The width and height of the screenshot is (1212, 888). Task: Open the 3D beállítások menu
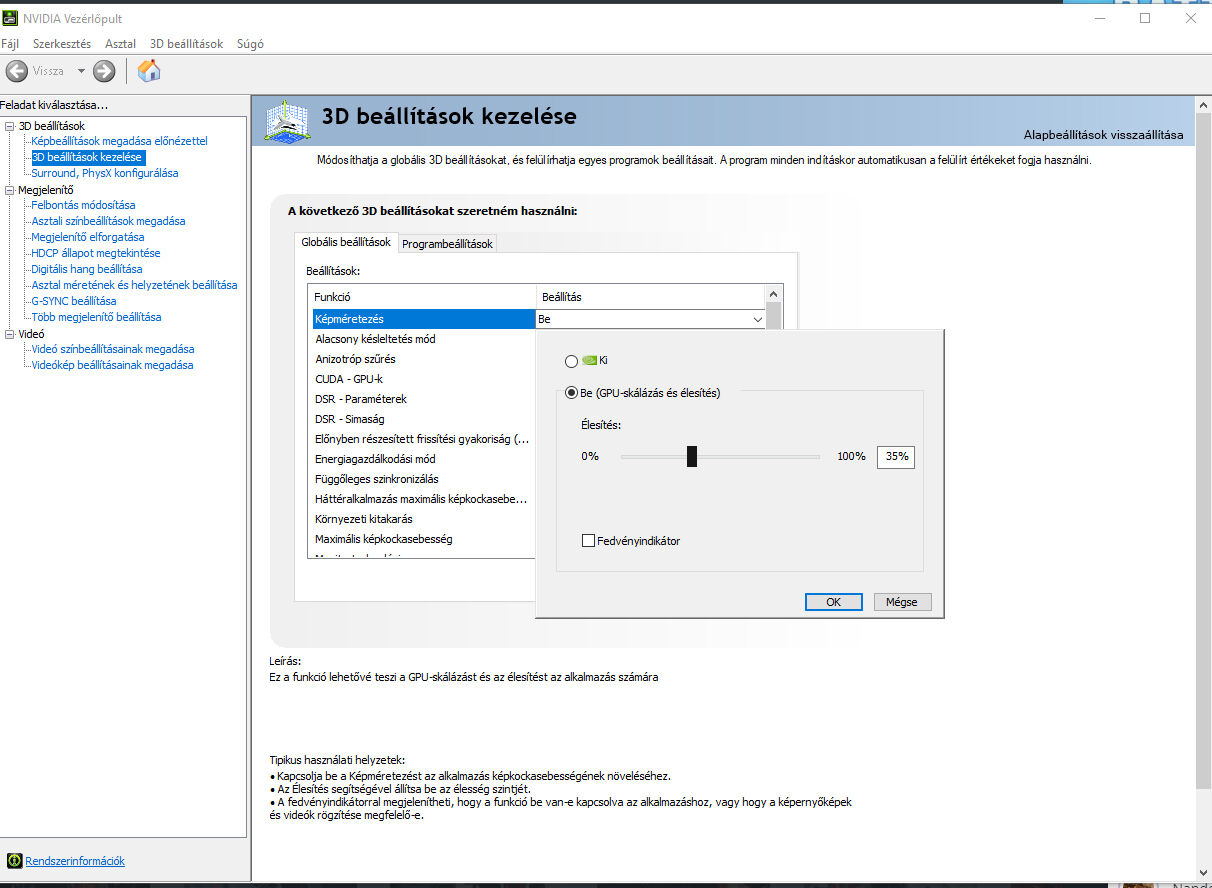point(187,44)
